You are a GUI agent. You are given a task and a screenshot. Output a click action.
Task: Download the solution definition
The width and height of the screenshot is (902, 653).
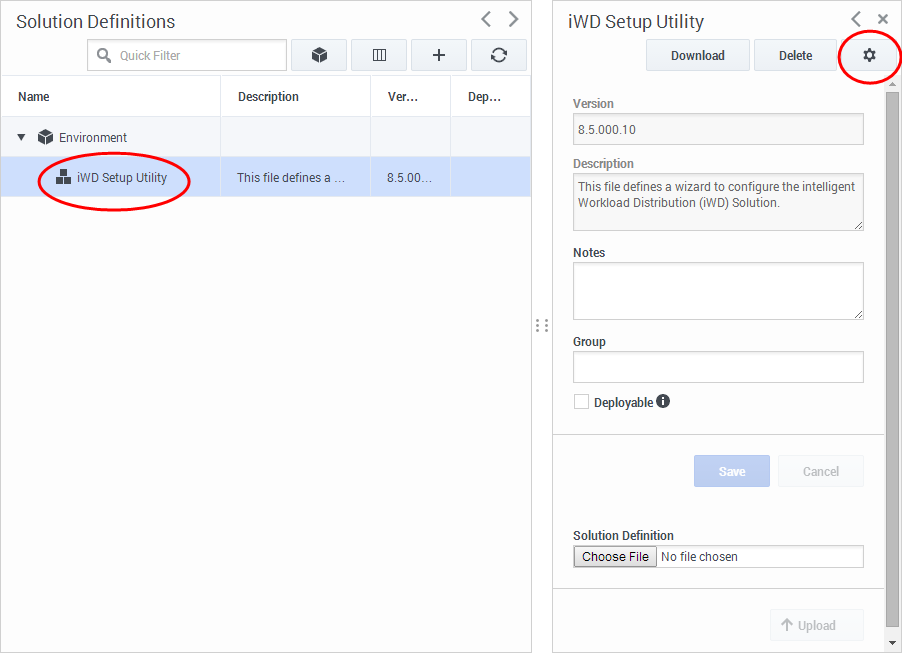tap(698, 55)
